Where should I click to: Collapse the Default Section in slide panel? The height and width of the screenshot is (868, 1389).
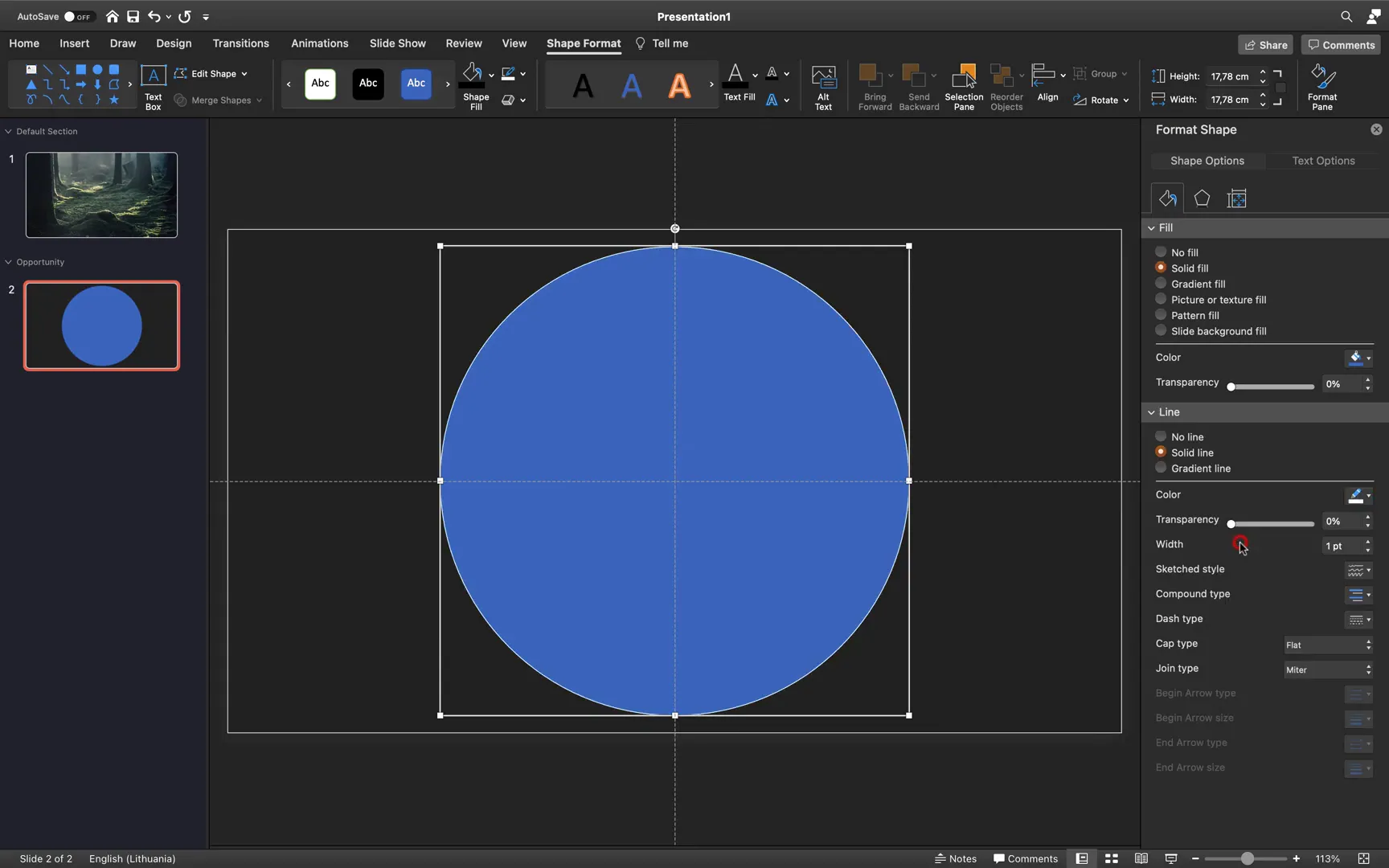tap(8, 131)
